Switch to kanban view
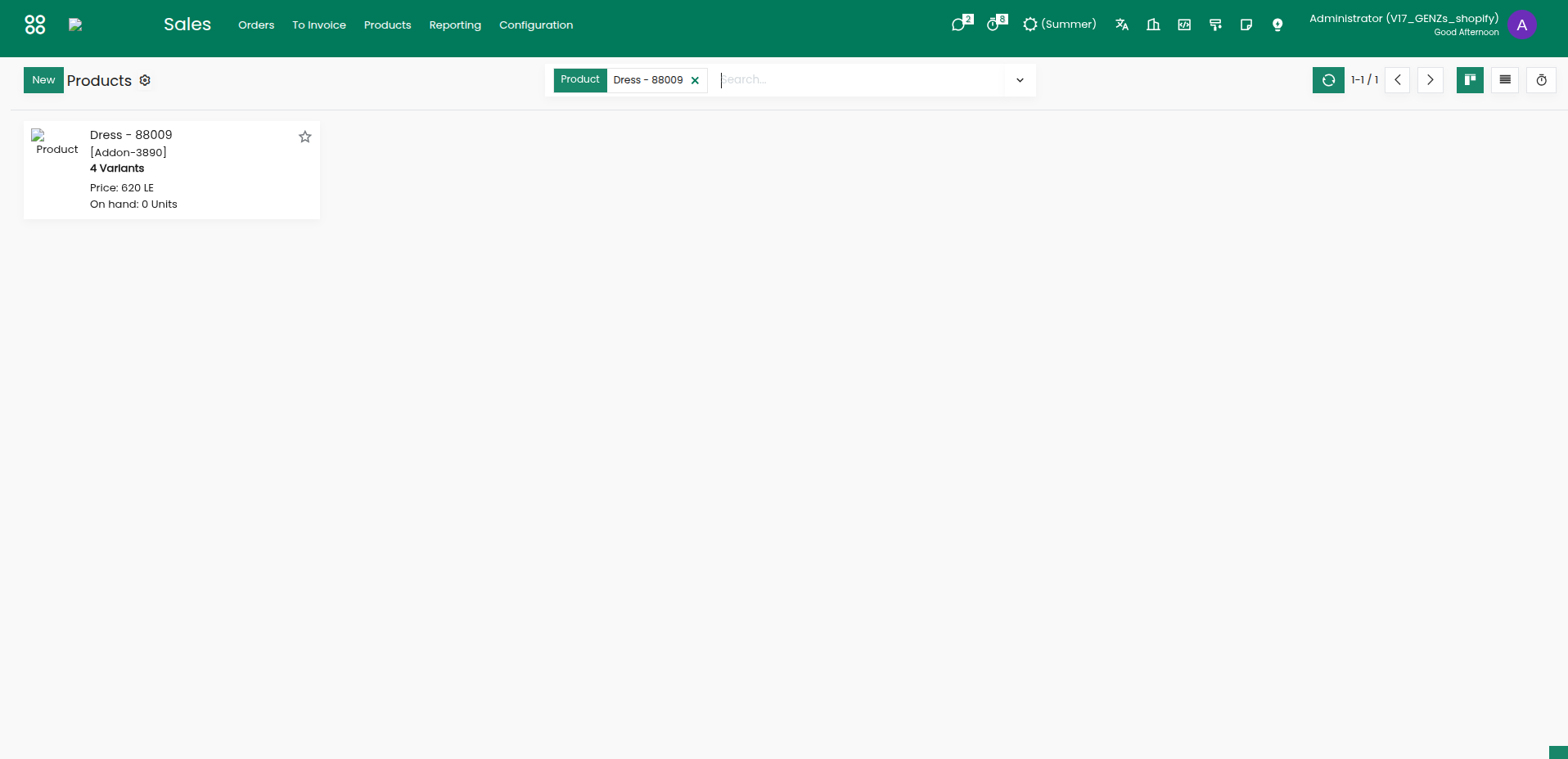 tap(1470, 80)
